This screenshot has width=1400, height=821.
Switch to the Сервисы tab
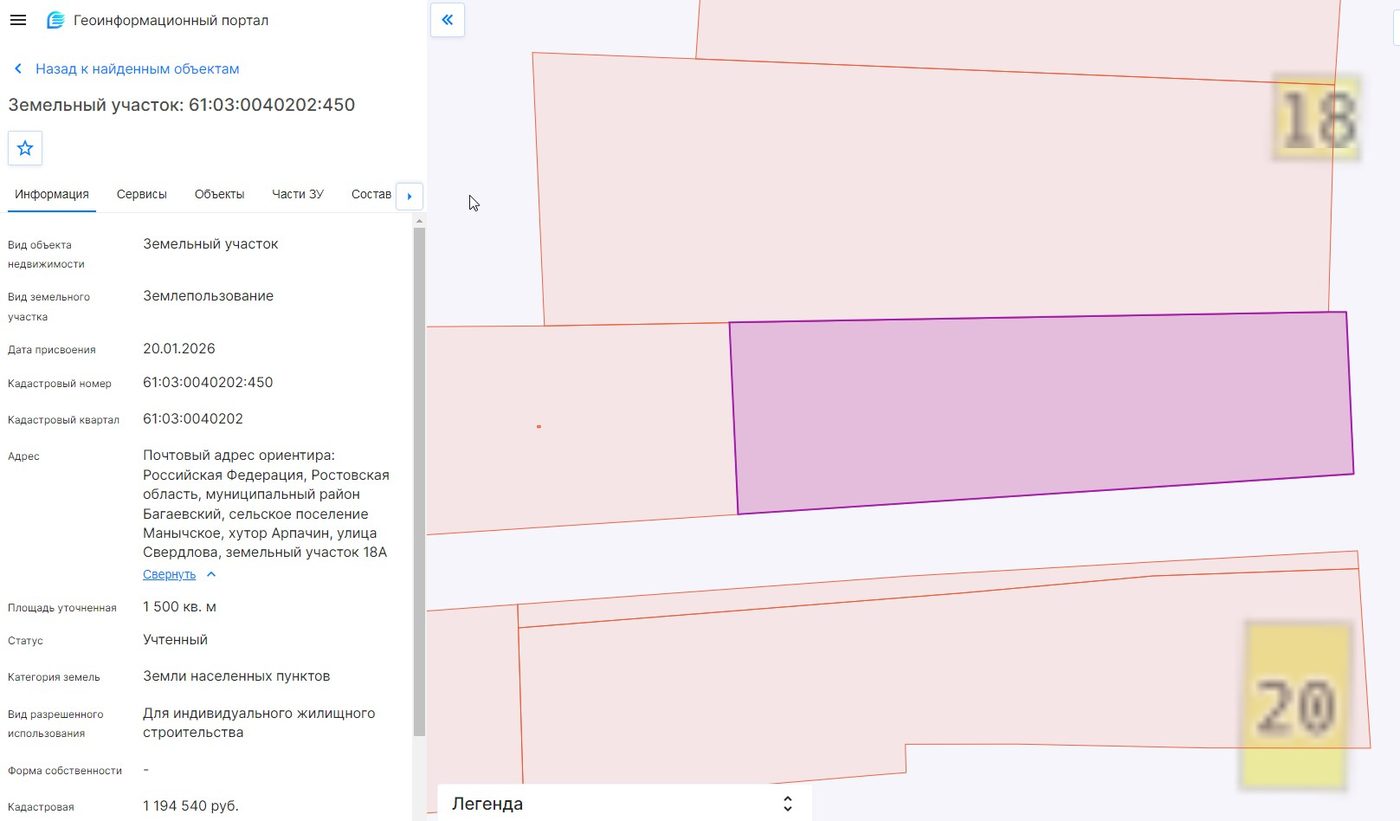tap(141, 194)
